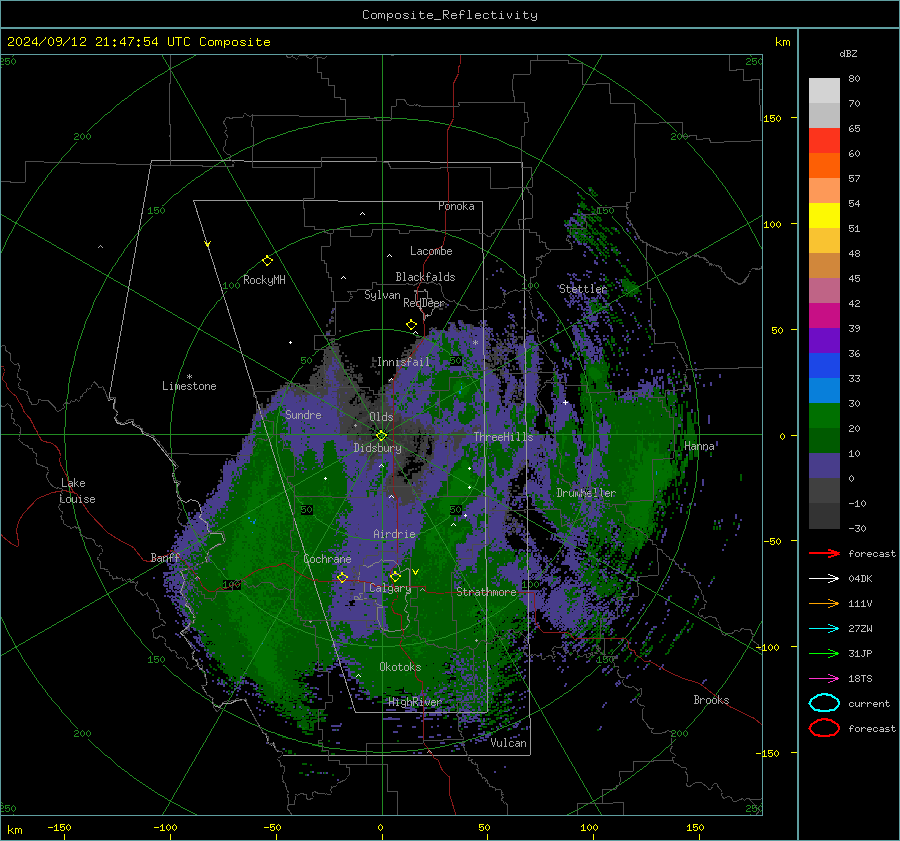
Task: Click the Lacombe town label
Action: 431,251
